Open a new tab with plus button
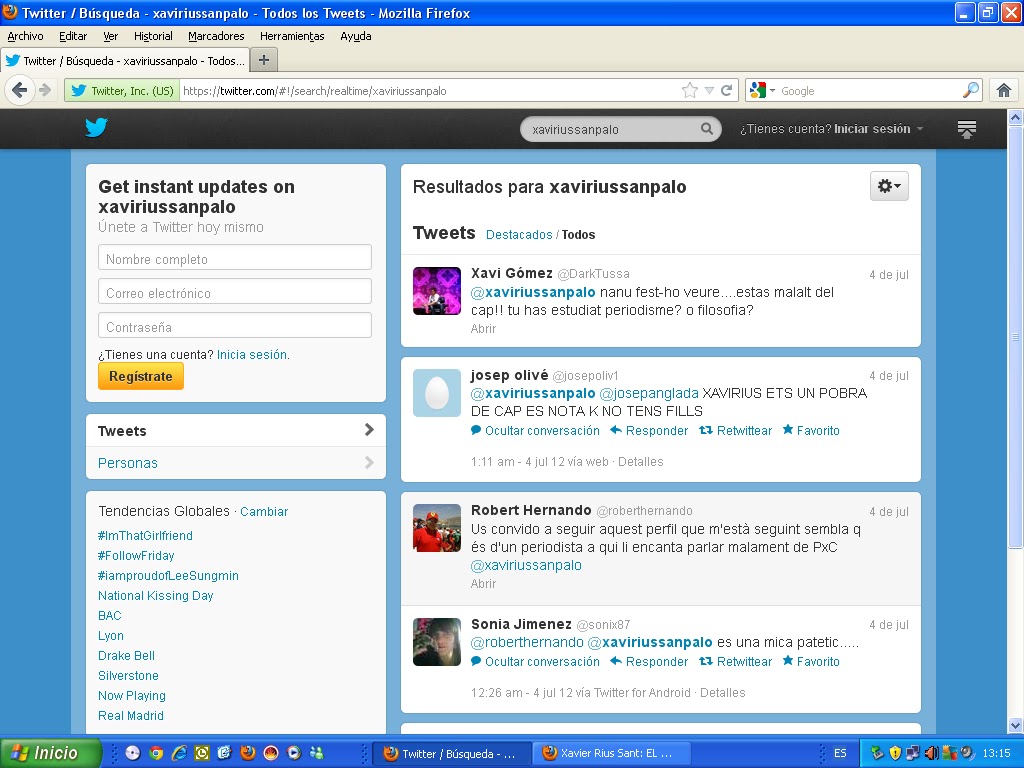Image resolution: width=1024 pixels, height=768 pixels. (264, 60)
